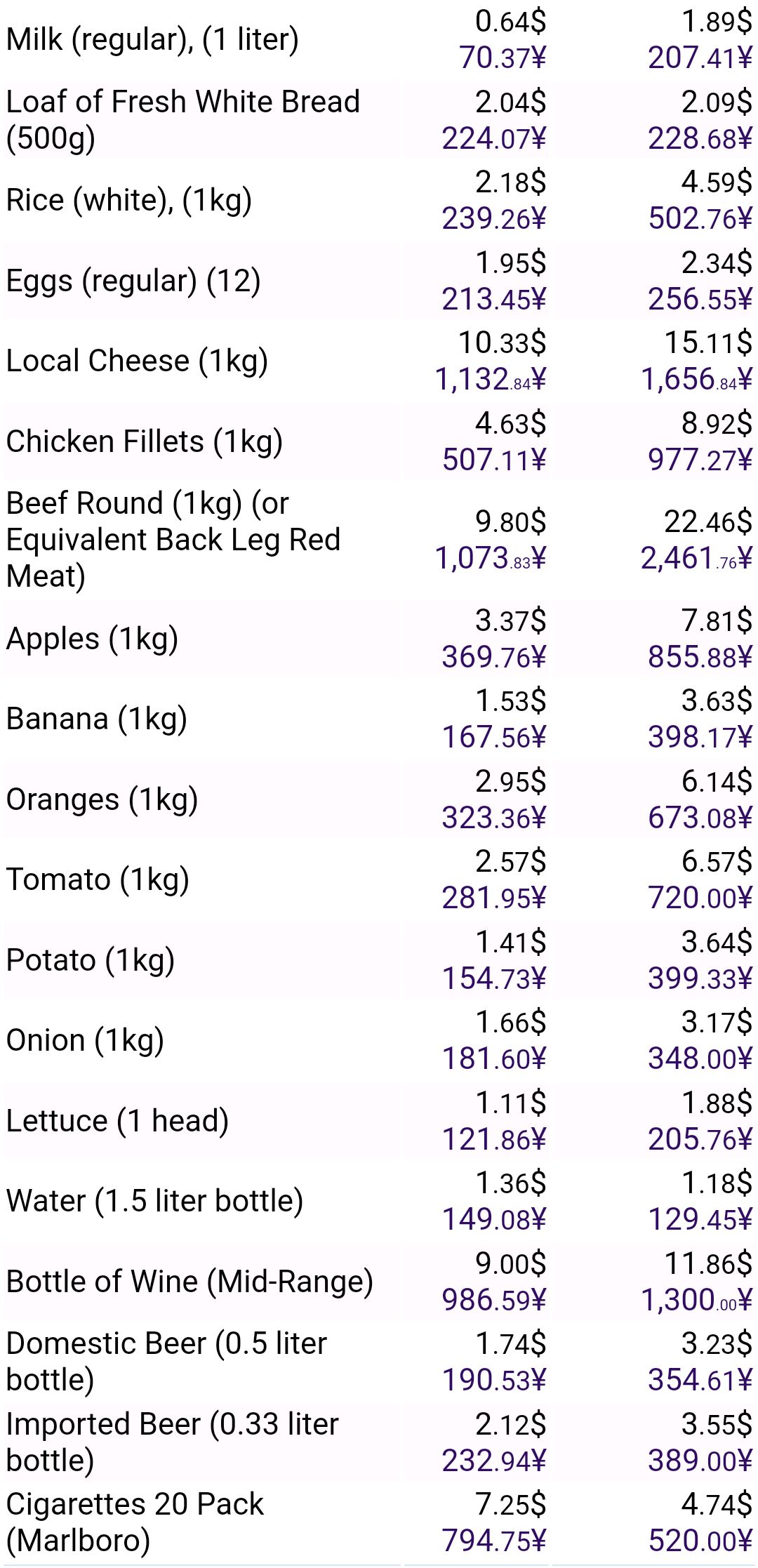Click the Onion (1kg) item label

(x=85, y=1041)
